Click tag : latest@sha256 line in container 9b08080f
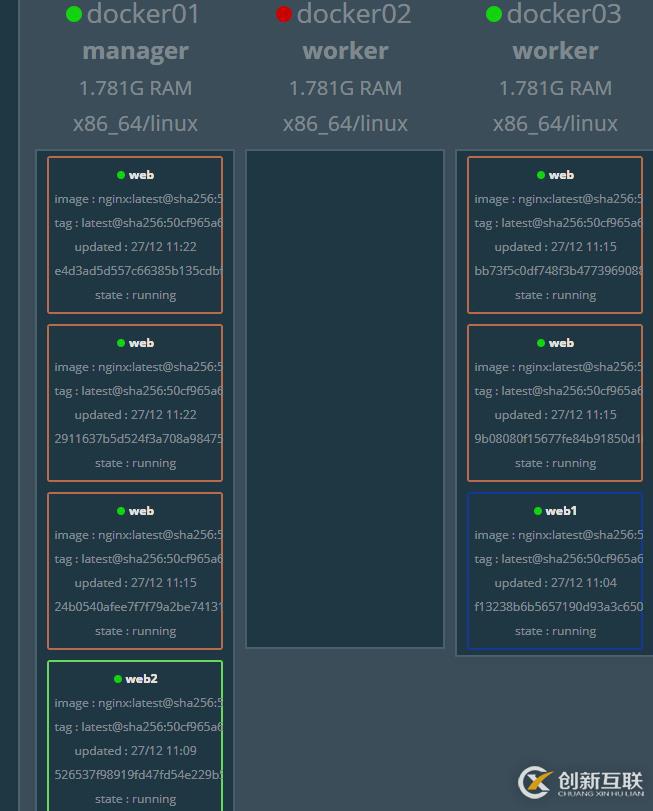 [x=558, y=392]
